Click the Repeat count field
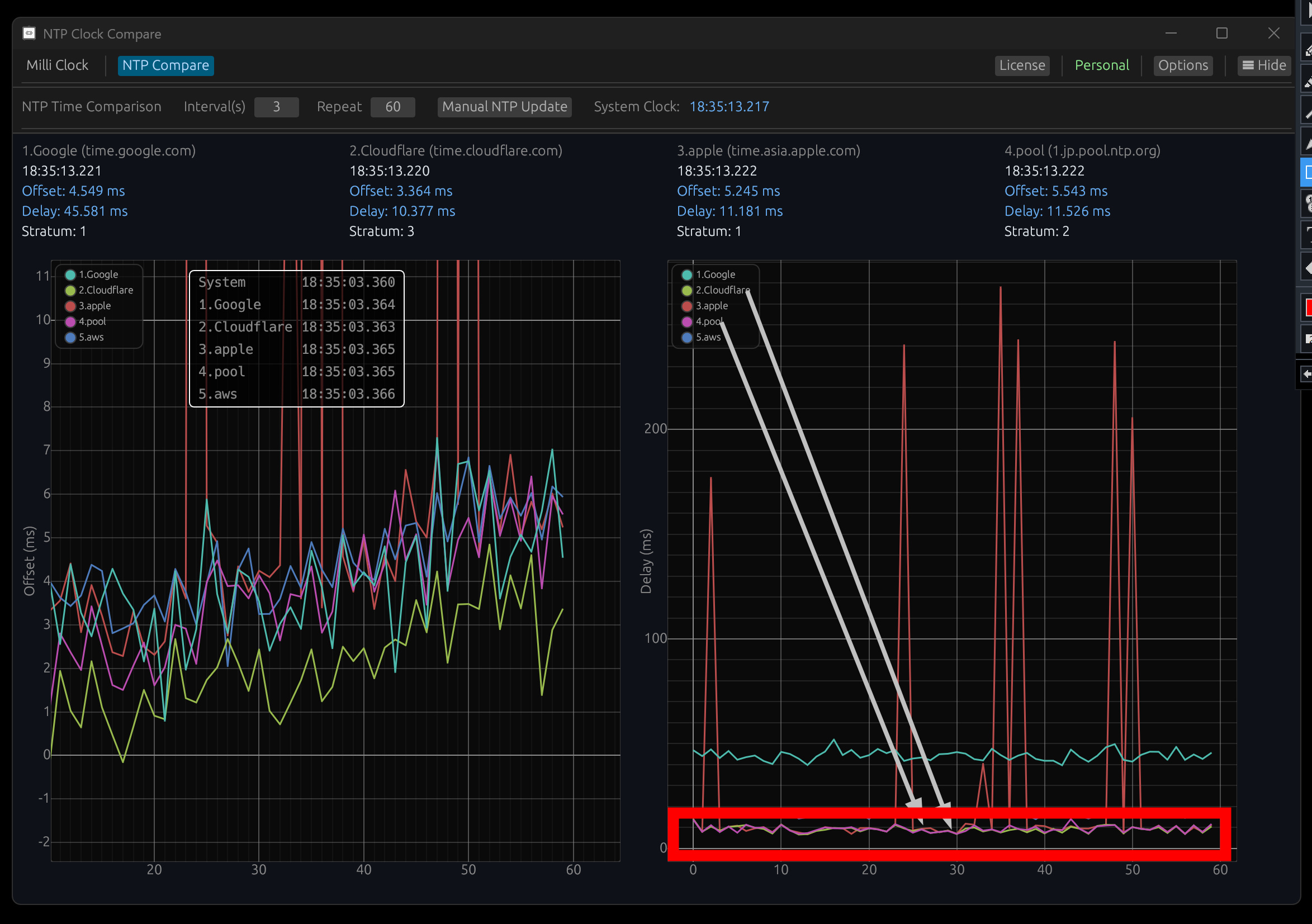The image size is (1312, 924). [x=392, y=107]
